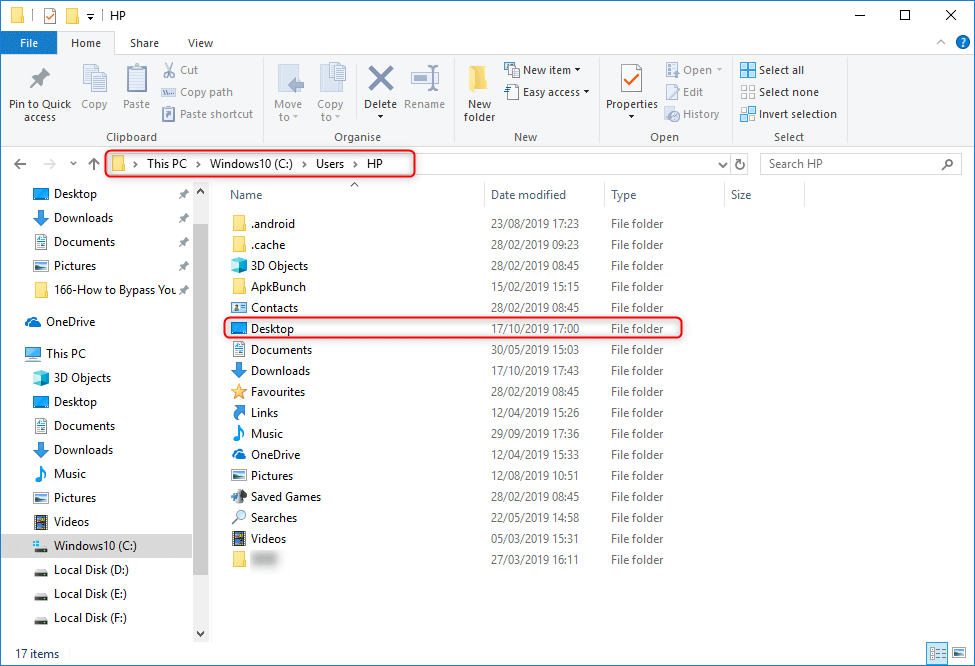Select OneDrive in the navigation pane
This screenshot has height=666, width=975.
(x=60, y=321)
